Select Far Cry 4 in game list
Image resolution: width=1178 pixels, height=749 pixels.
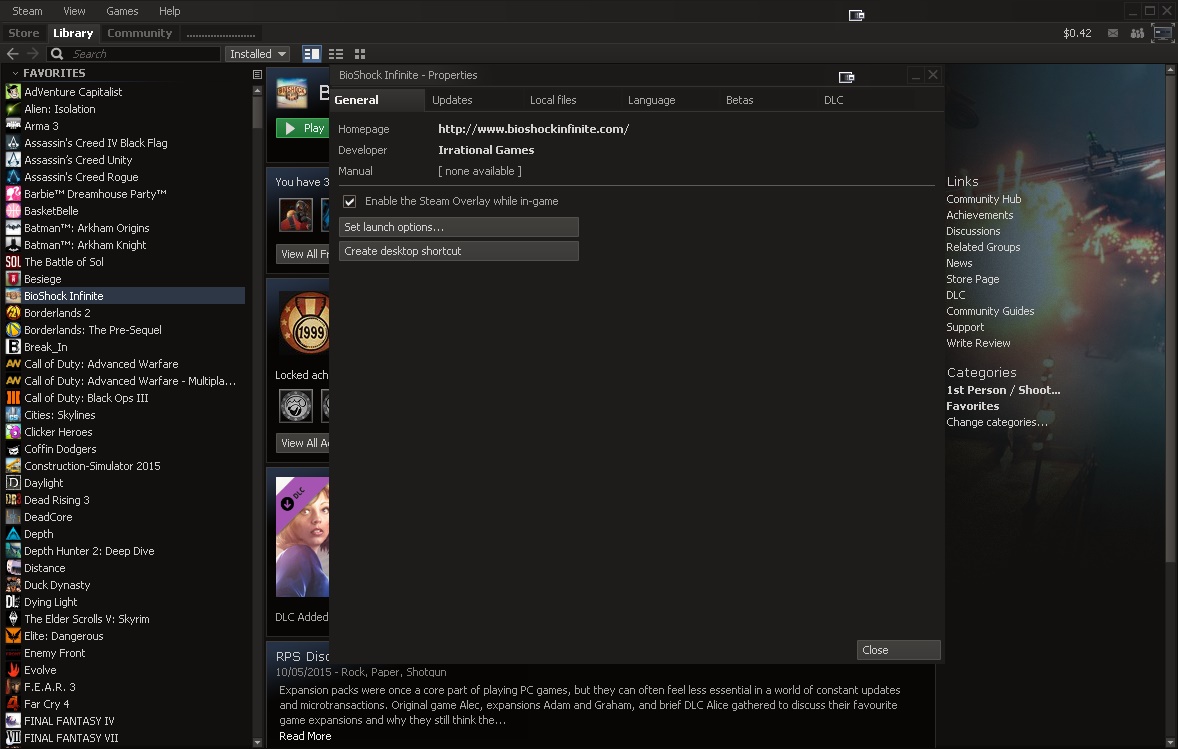pyautogui.click(x=47, y=704)
